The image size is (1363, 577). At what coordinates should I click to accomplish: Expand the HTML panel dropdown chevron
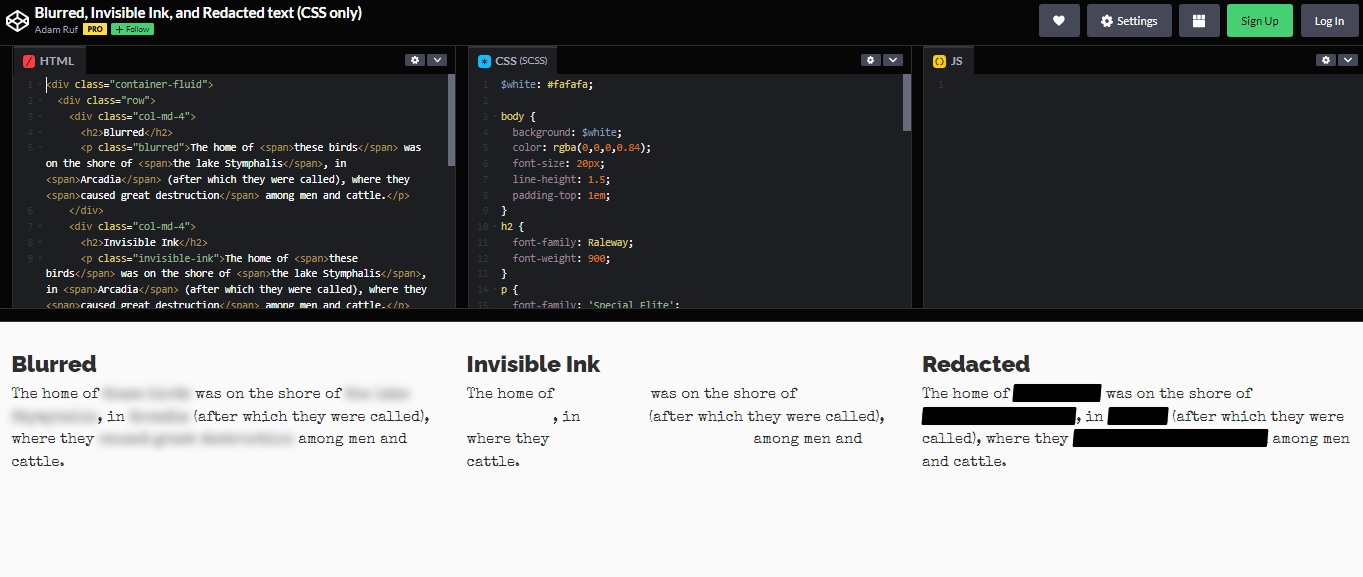(x=437, y=60)
